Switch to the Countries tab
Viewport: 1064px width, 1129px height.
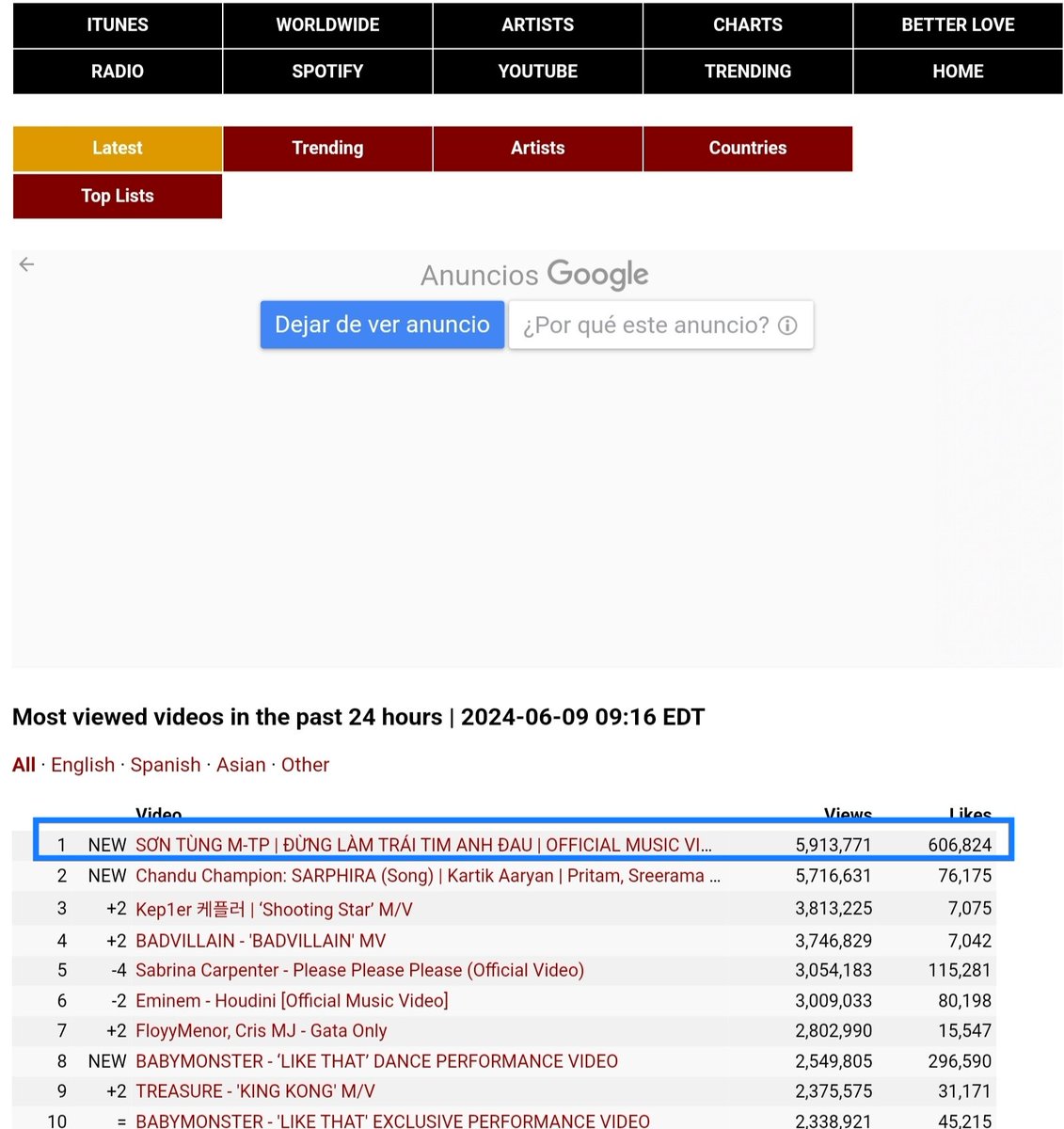pos(748,149)
